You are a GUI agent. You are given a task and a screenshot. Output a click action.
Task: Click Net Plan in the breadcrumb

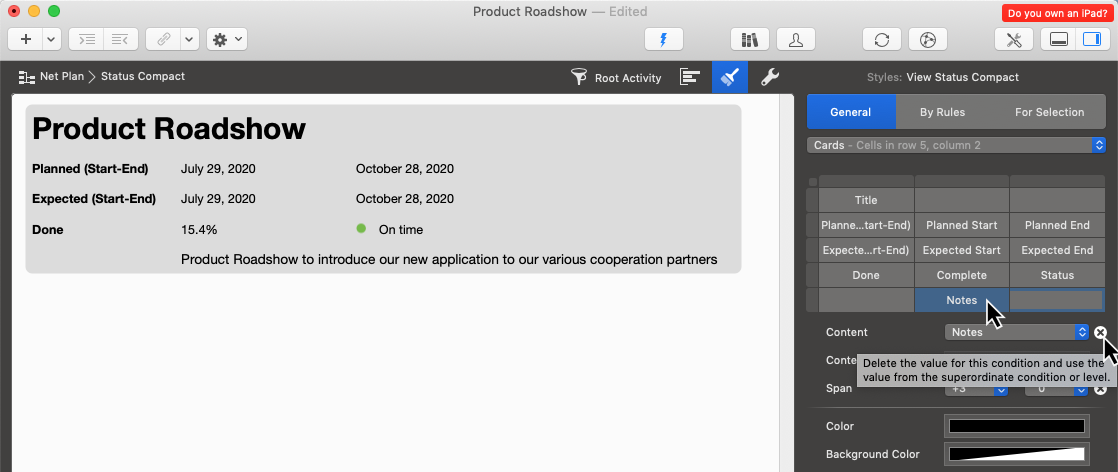[61, 76]
